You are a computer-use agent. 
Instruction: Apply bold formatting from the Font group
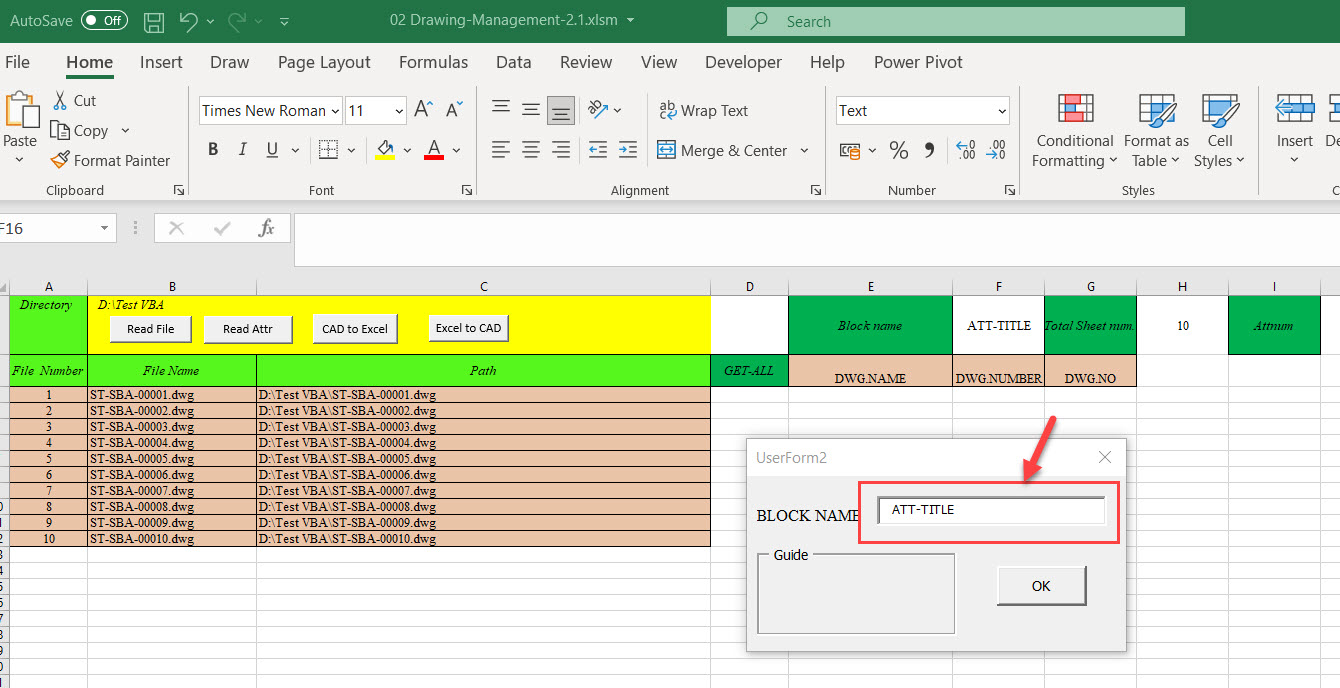point(212,149)
